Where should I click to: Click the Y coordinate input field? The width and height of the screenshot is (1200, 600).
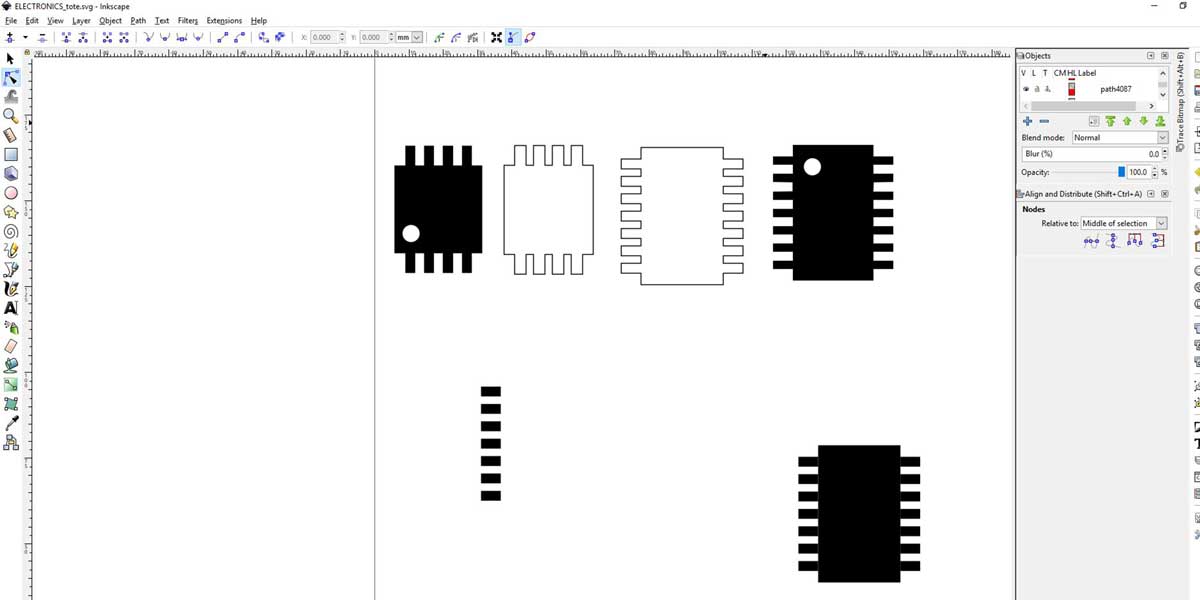tap(371, 37)
